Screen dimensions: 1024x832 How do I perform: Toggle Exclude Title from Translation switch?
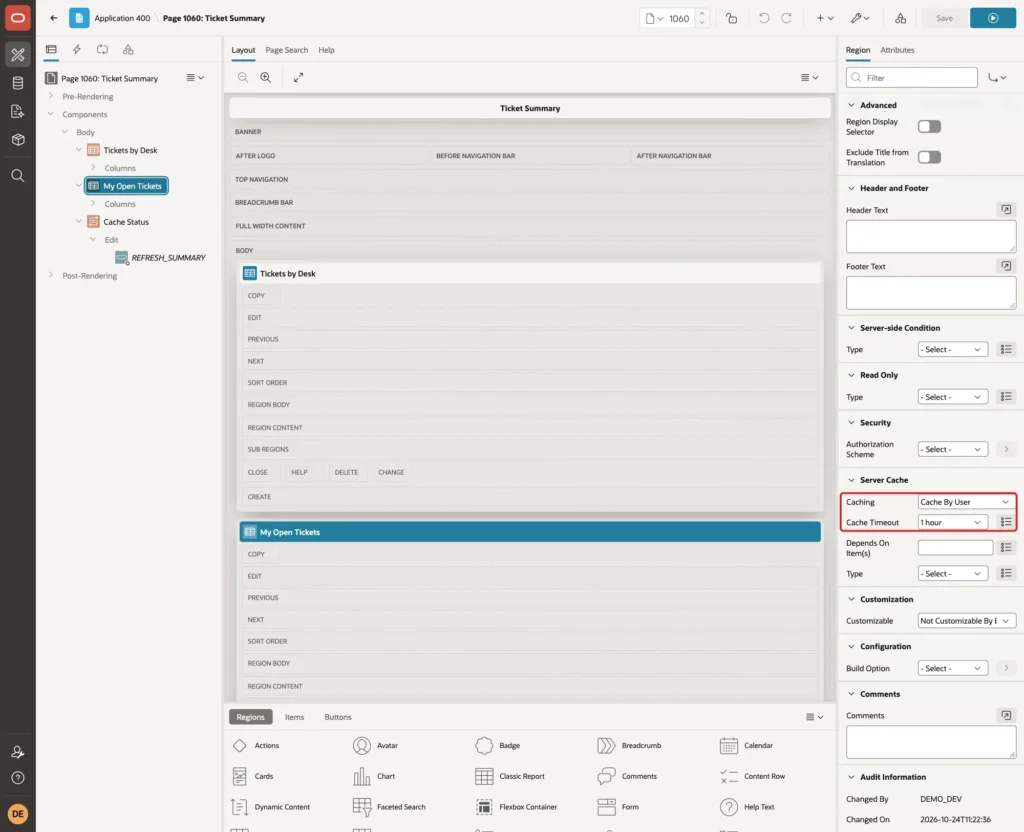[x=929, y=157]
